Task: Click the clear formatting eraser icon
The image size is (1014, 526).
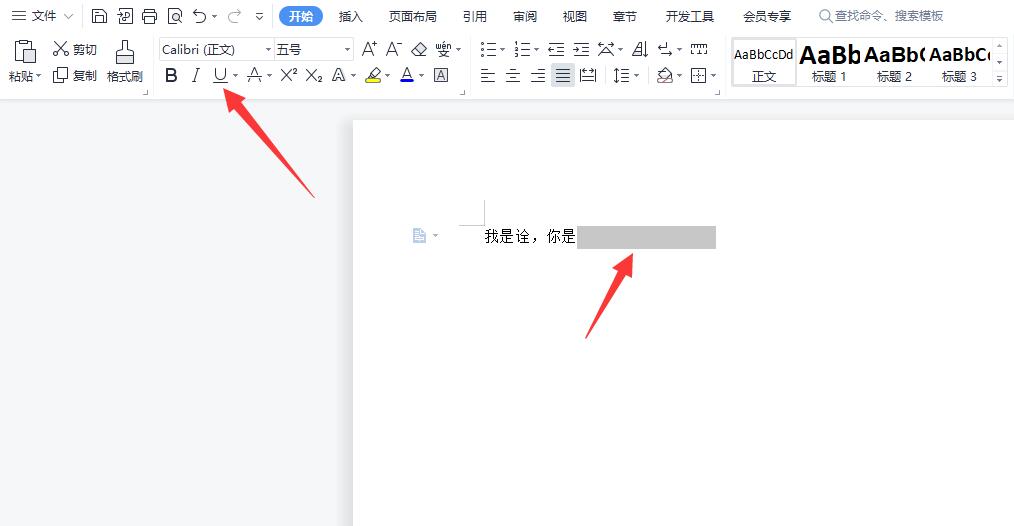Action: pos(419,49)
